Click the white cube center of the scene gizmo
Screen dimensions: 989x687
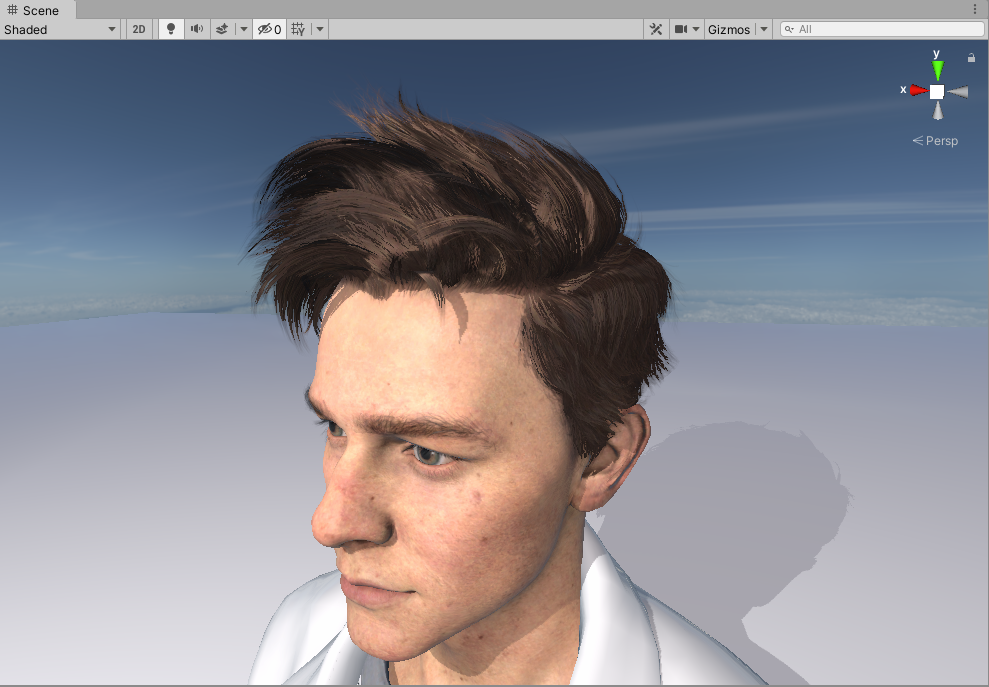[936, 90]
